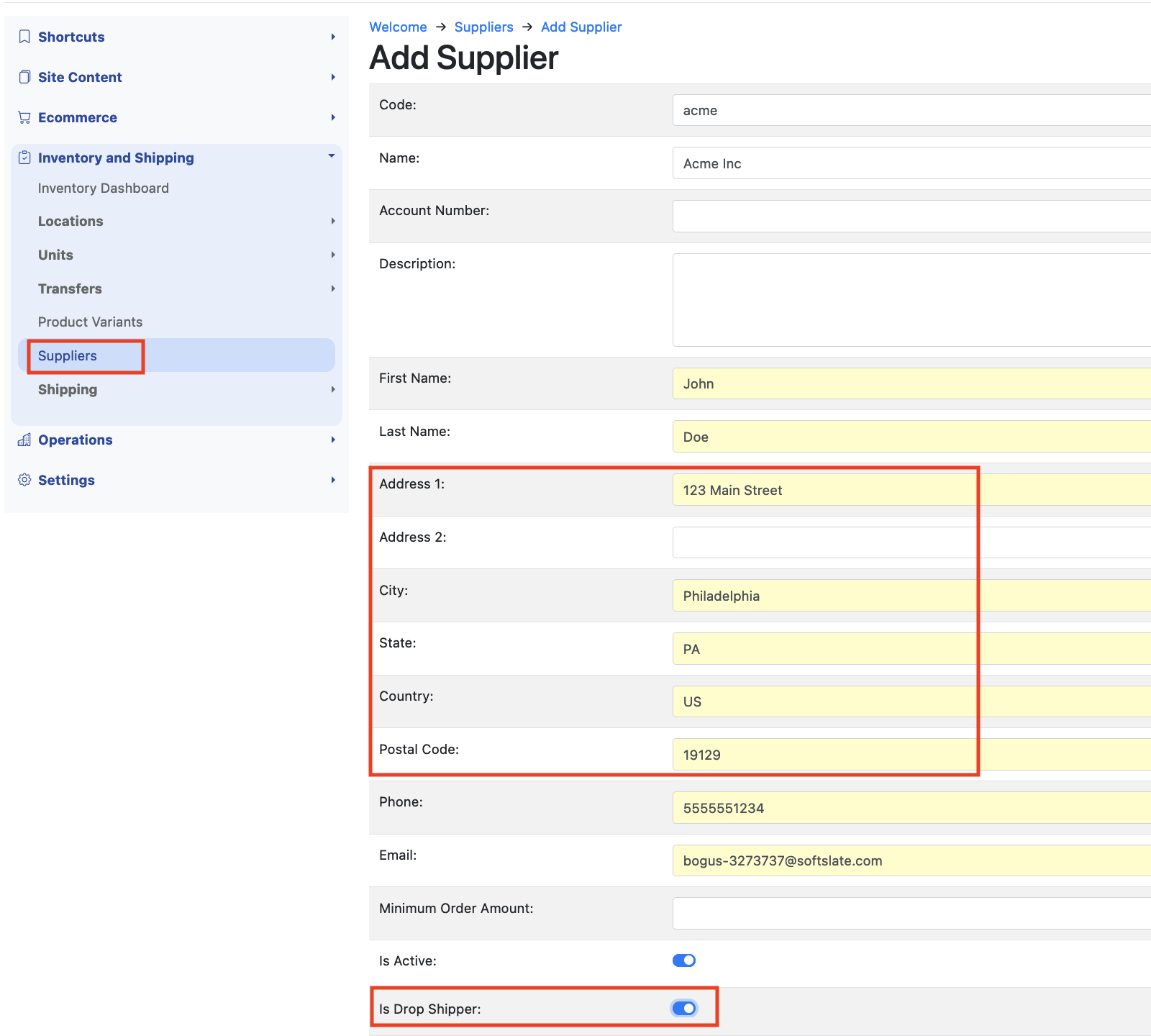Go to Welcome breadcrumb link
Screen dimensions: 1151x1036
(x=398, y=27)
